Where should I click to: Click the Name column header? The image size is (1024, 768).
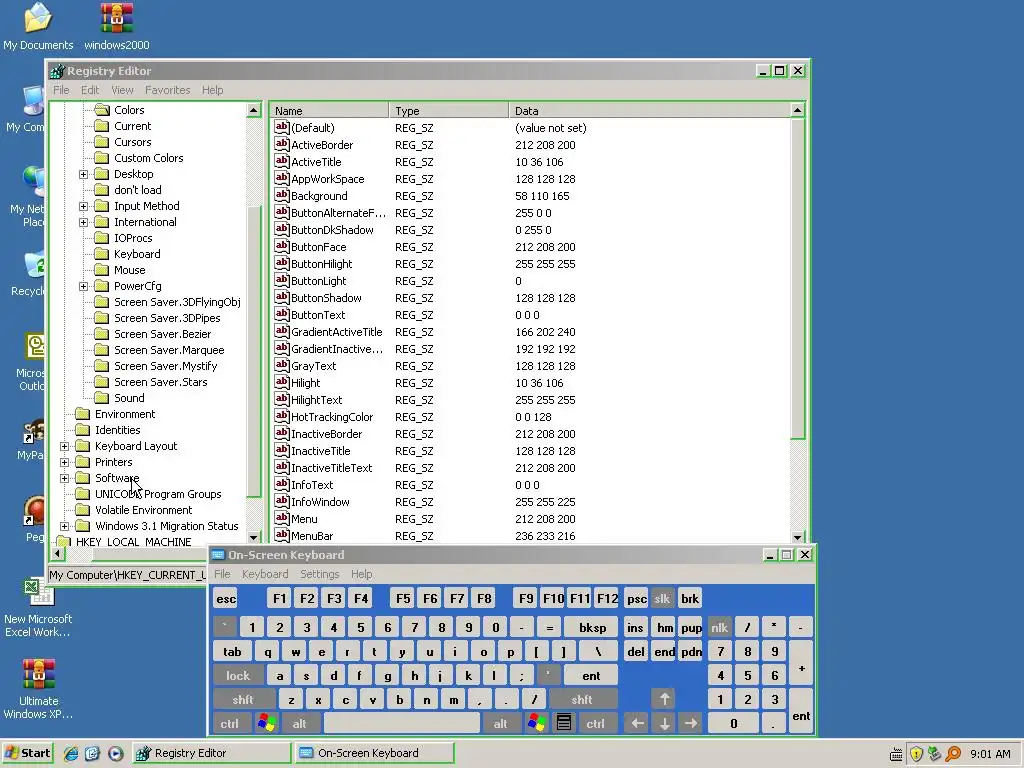click(x=330, y=110)
